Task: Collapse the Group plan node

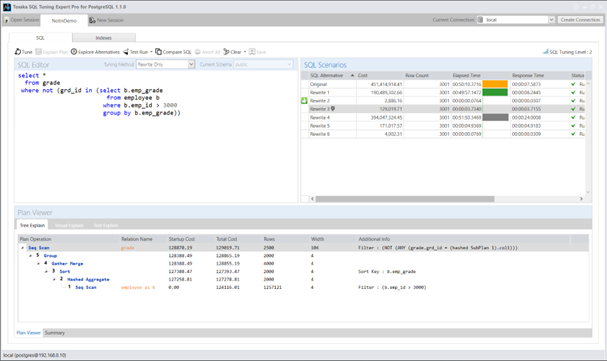Action: click(x=30, y=256)
